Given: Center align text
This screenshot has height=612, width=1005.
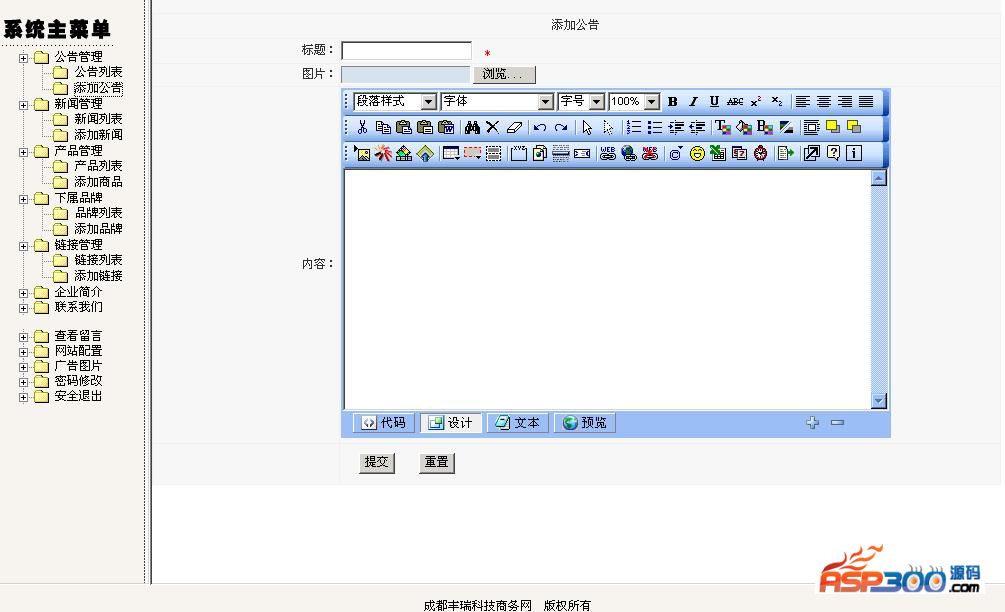Looking at the screenshot, I should pos(824,101).
